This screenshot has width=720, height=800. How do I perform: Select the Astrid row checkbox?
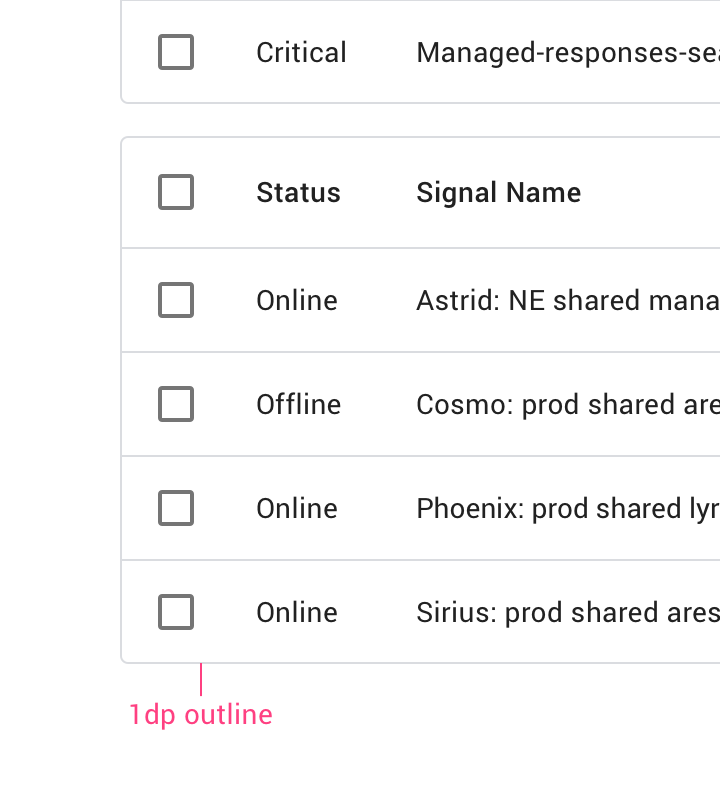coord(176,300)
